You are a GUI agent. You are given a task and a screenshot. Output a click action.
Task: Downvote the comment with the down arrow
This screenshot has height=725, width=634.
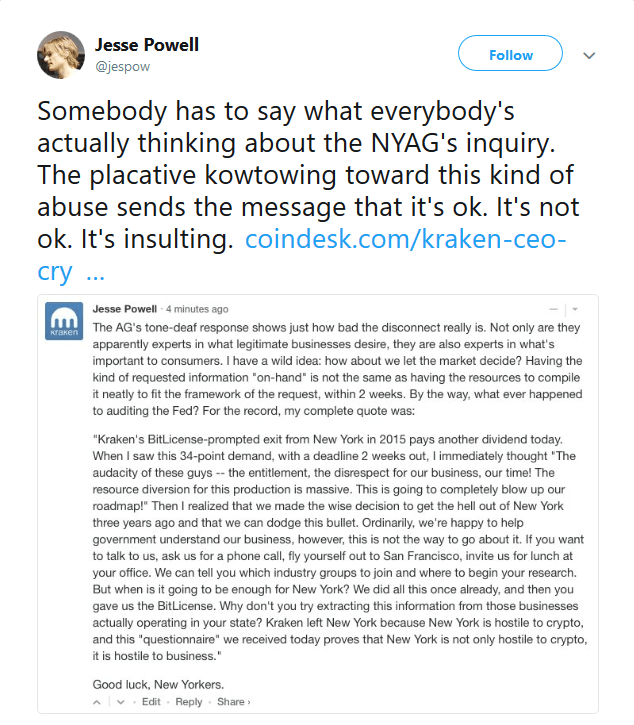coord(119,702)
